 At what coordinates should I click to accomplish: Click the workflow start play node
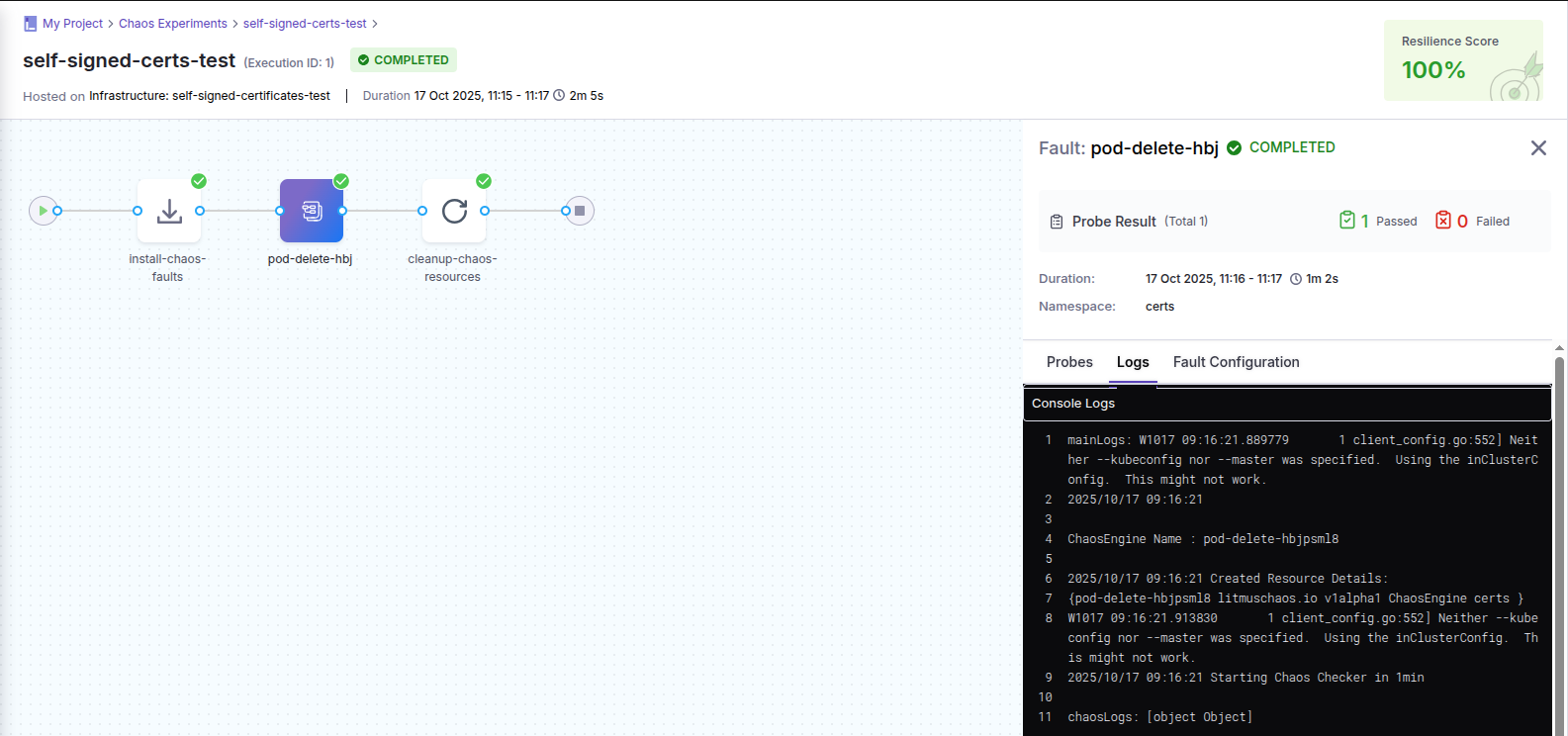coord(43,211)
